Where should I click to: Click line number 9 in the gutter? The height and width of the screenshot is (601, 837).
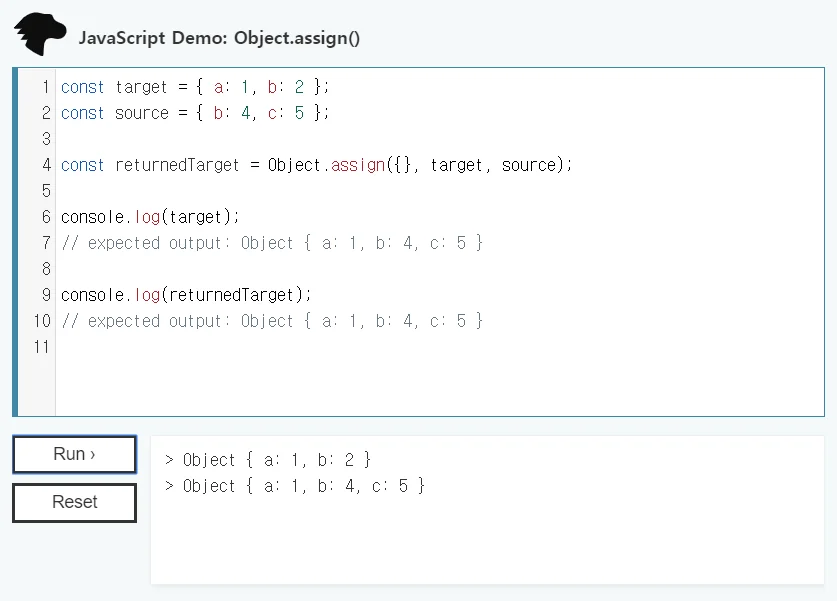point(45,295)
